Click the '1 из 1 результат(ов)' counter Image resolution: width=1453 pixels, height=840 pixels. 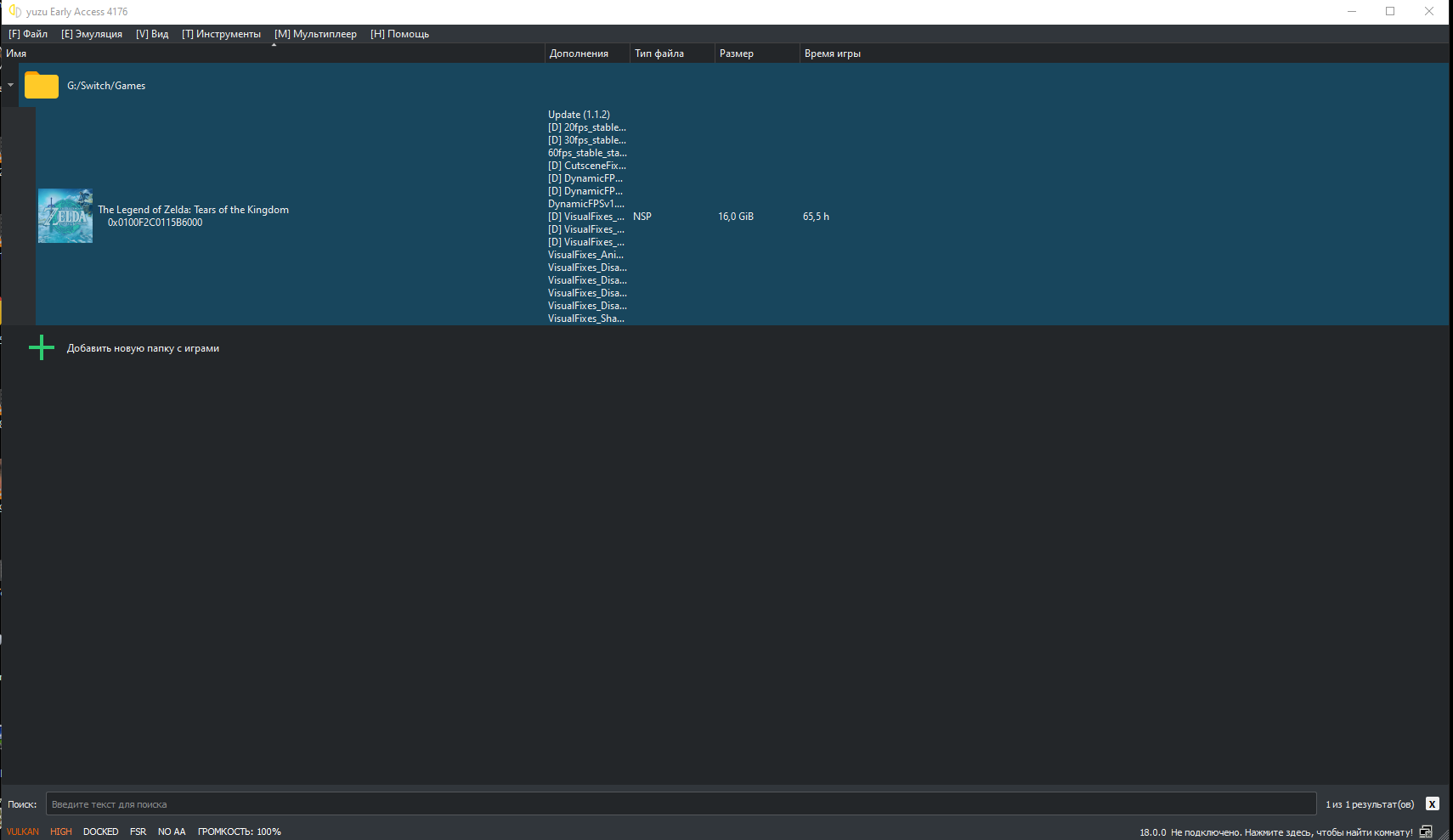coord(1370,804)
